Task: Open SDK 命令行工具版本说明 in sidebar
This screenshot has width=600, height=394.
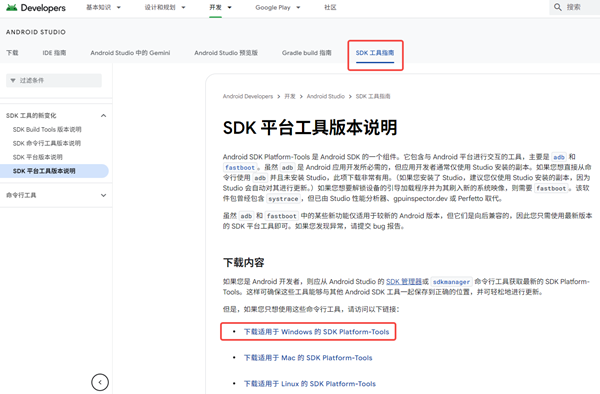Action: [47, 143]
